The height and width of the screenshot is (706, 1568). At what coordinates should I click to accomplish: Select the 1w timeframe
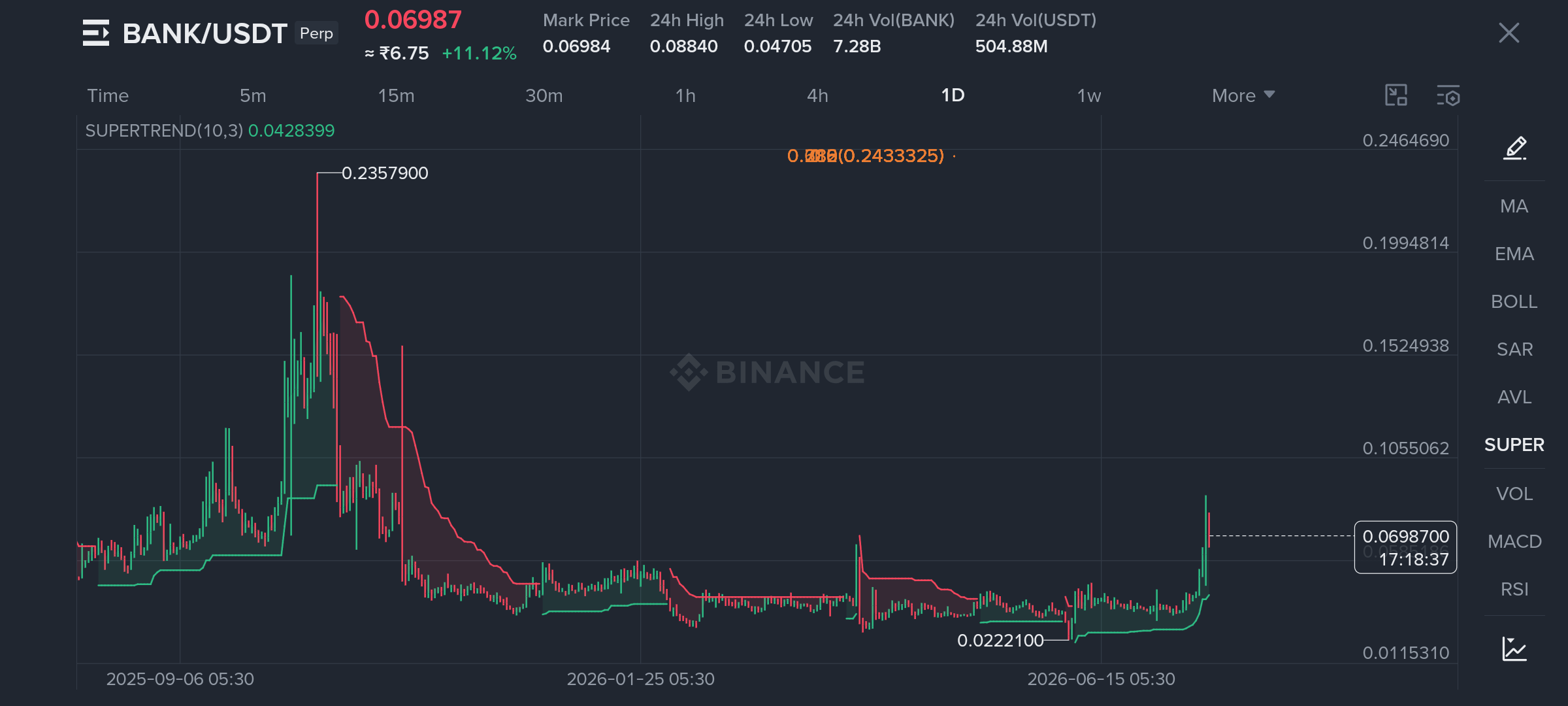pos(1089,95)
